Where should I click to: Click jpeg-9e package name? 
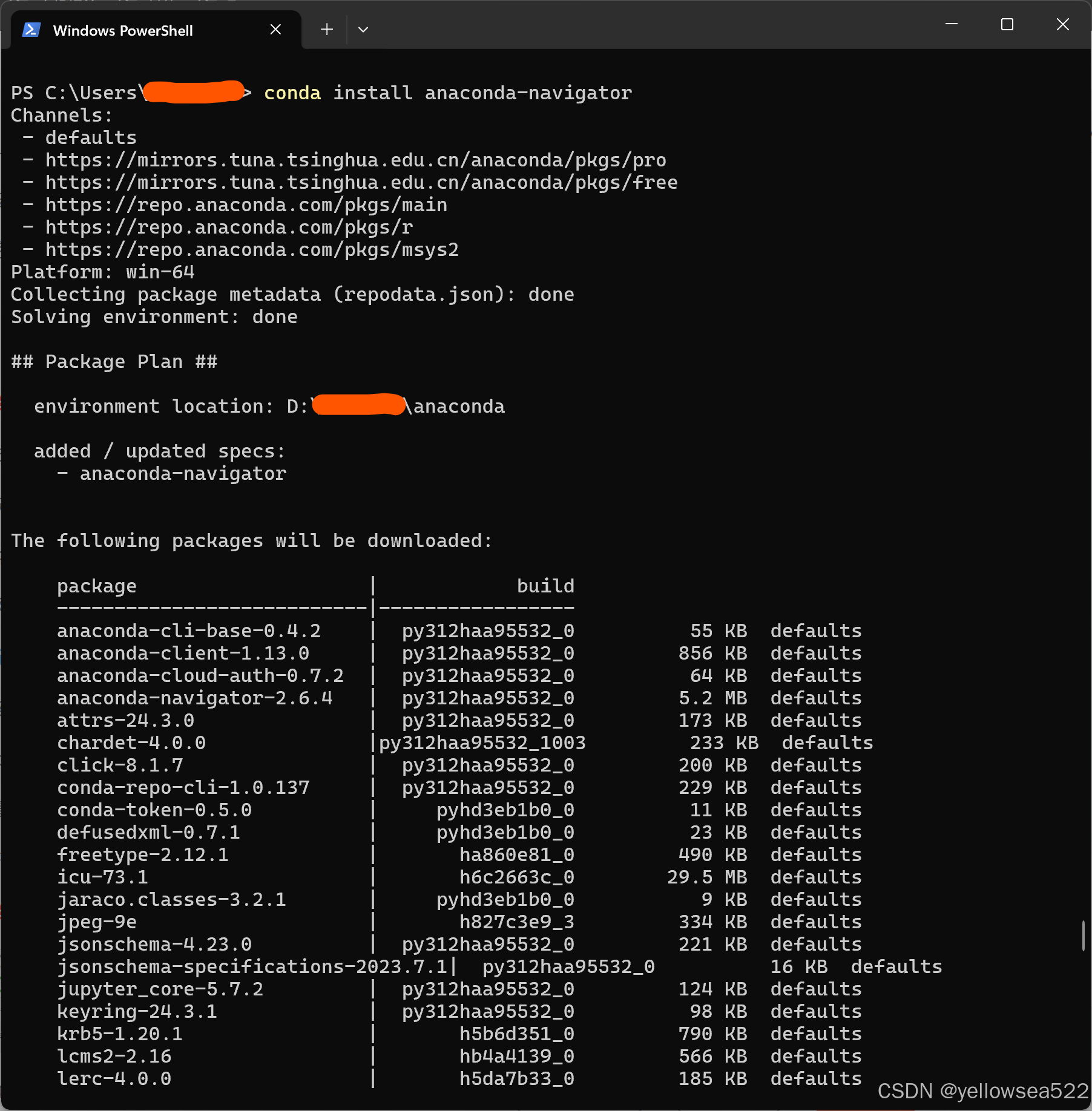point(97,922)
